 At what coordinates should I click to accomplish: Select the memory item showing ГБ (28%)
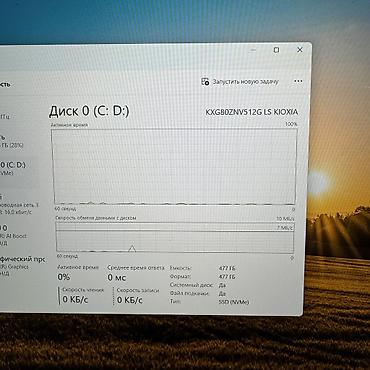(x=12, y=141)
